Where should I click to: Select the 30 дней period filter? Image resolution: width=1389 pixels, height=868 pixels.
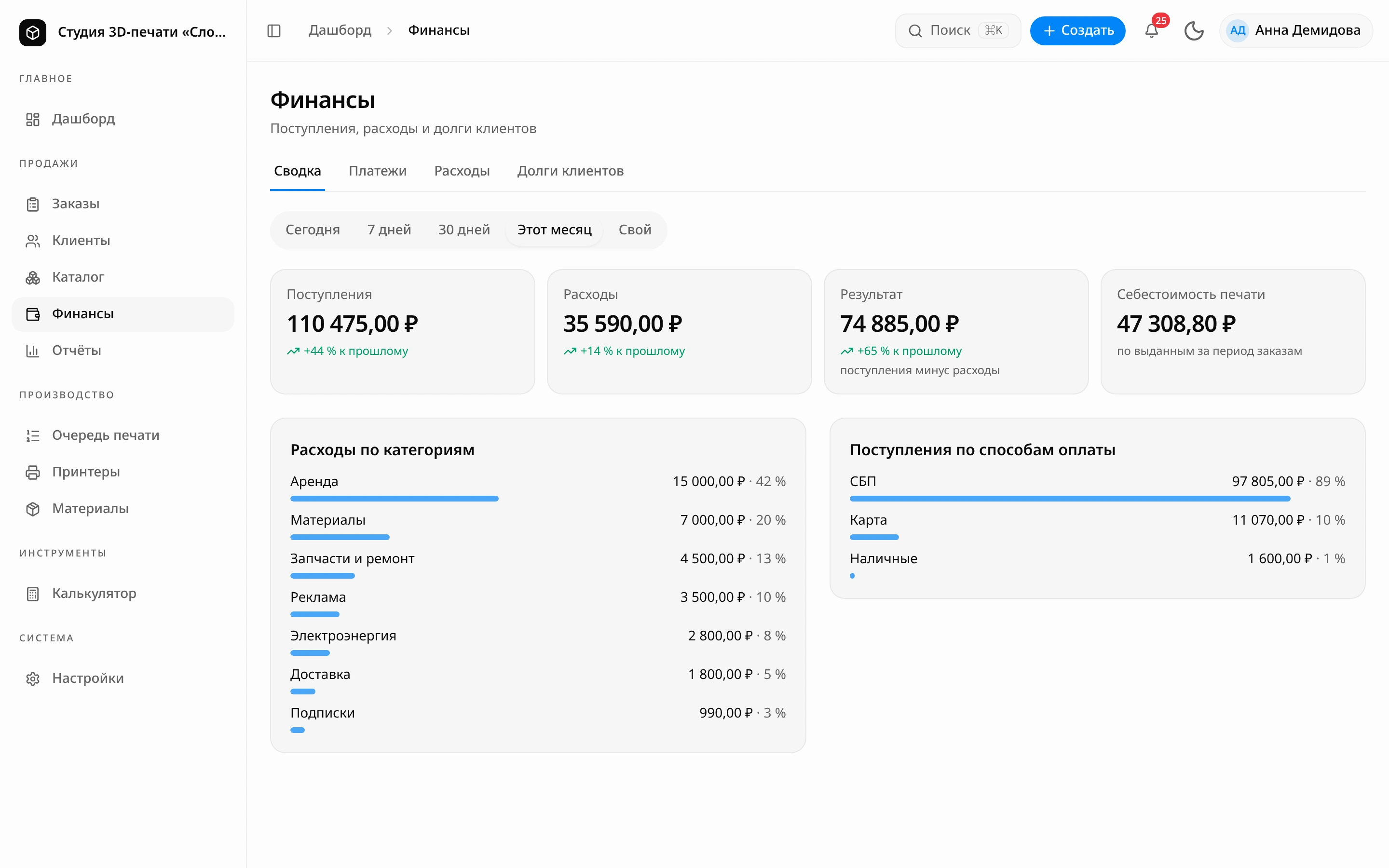click(x=464, y=230)
